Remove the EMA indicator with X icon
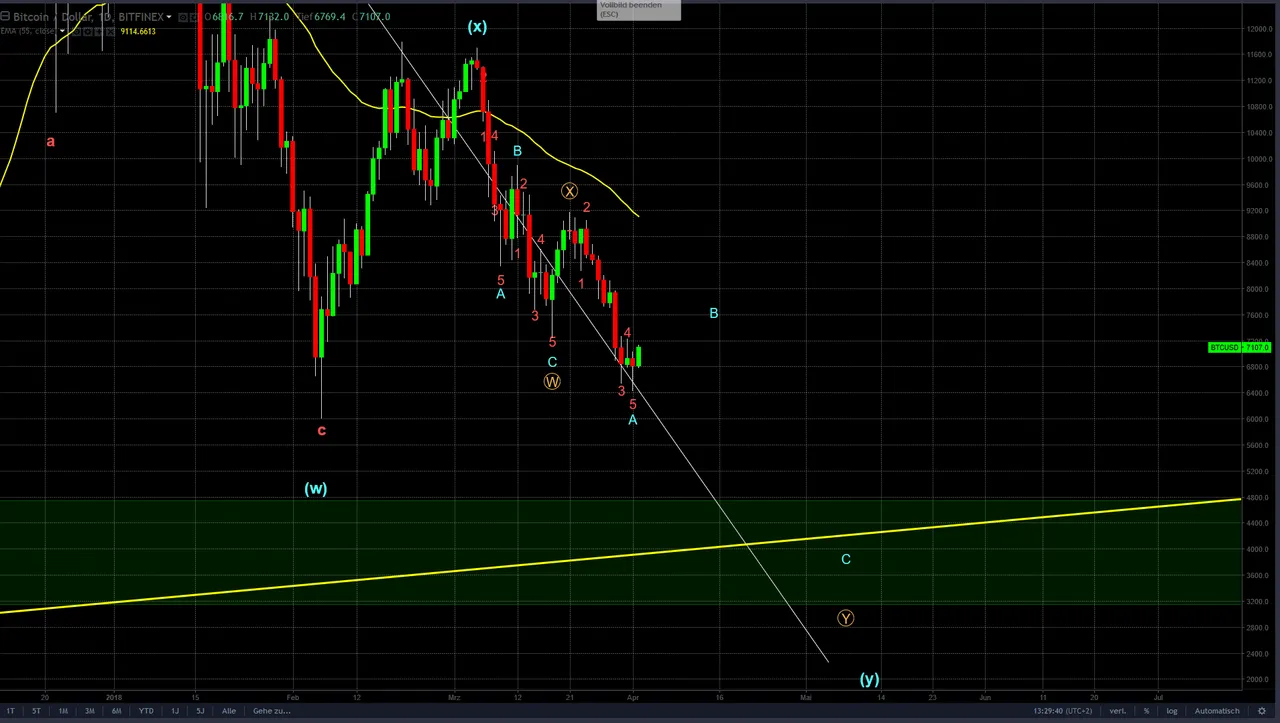 pyautogui.click(x=110, y=31)
